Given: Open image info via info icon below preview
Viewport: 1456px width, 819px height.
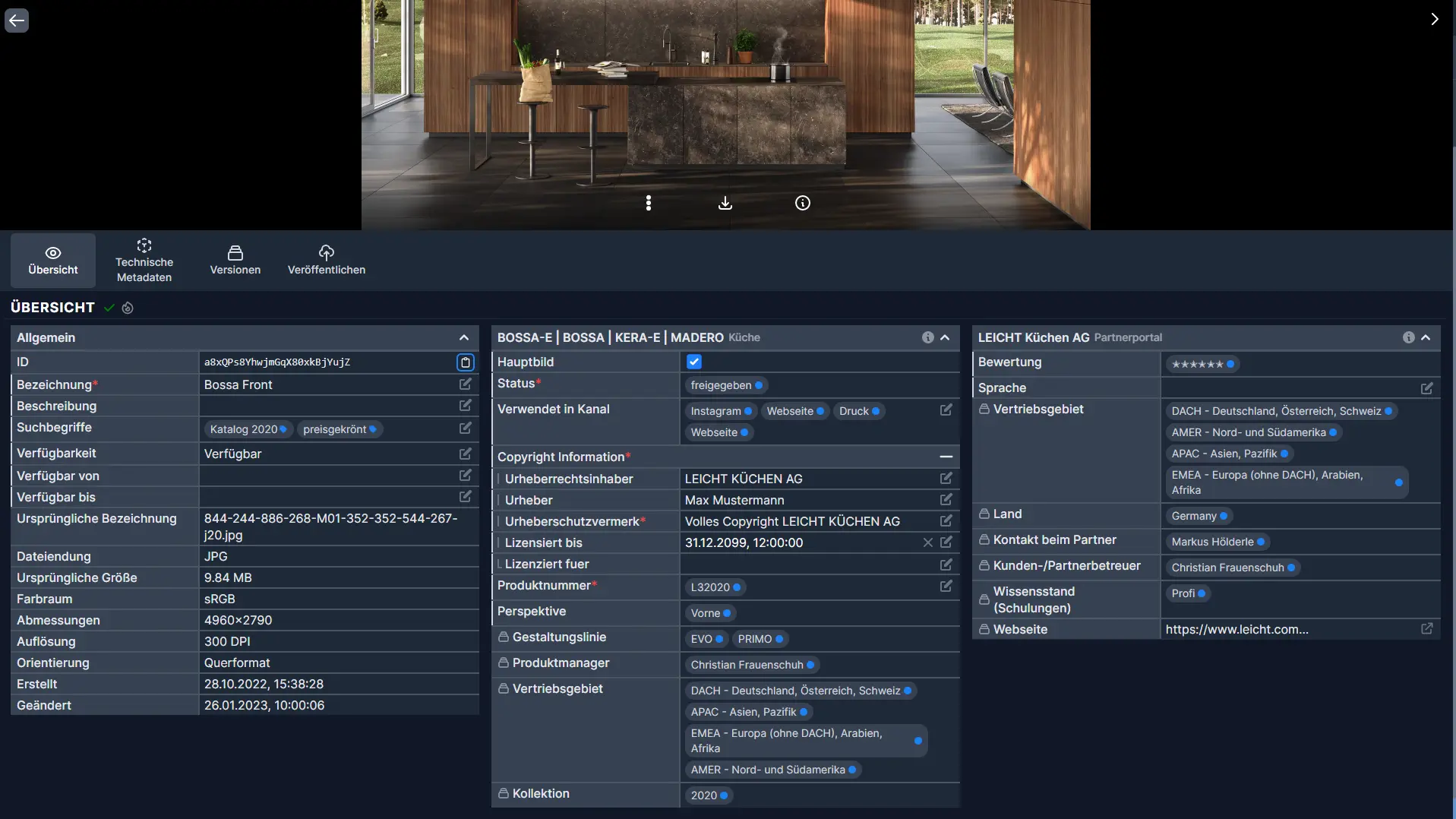Looking at the screenshot, I should (x=803, y=203).
